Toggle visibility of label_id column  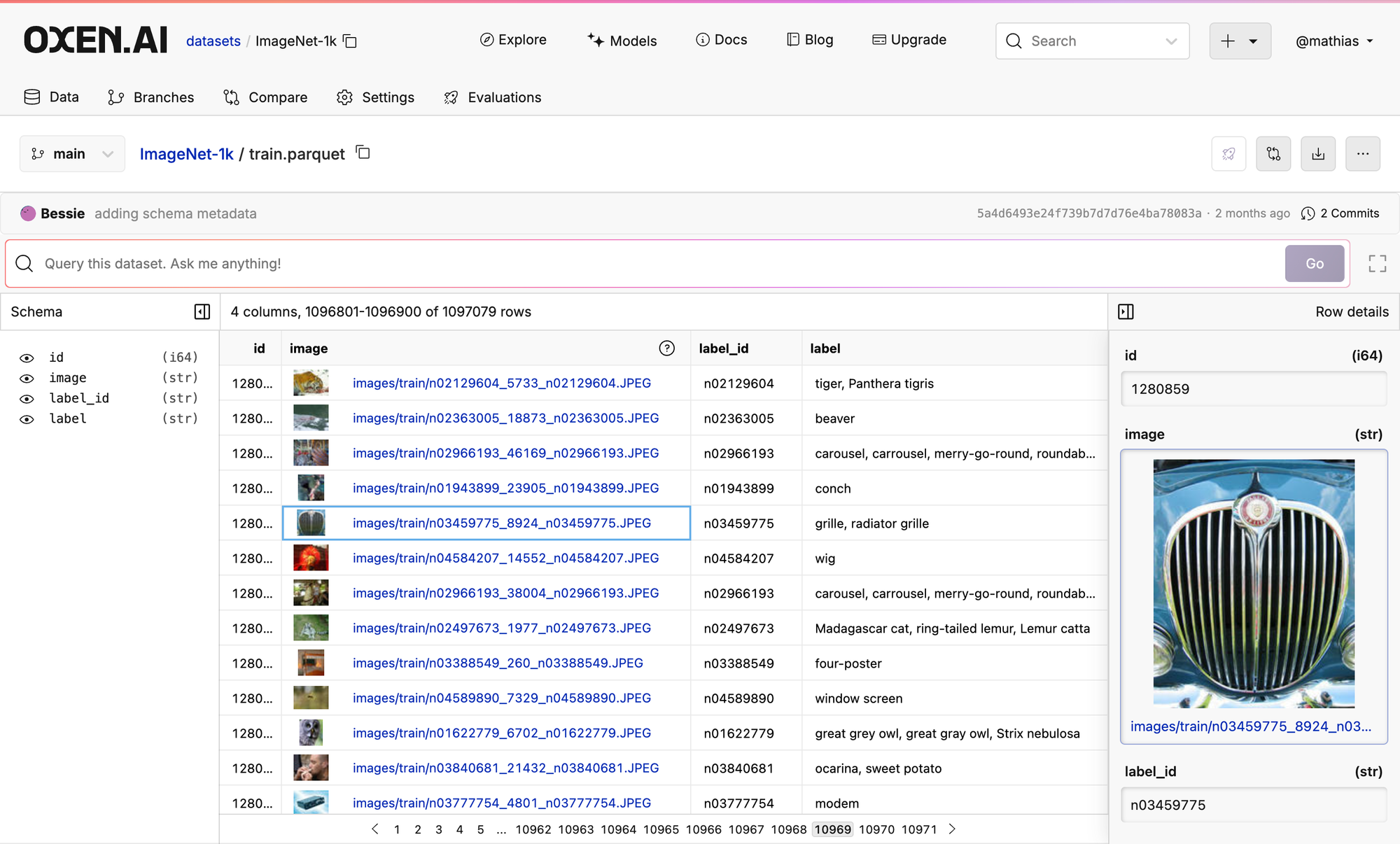point(27,399)
